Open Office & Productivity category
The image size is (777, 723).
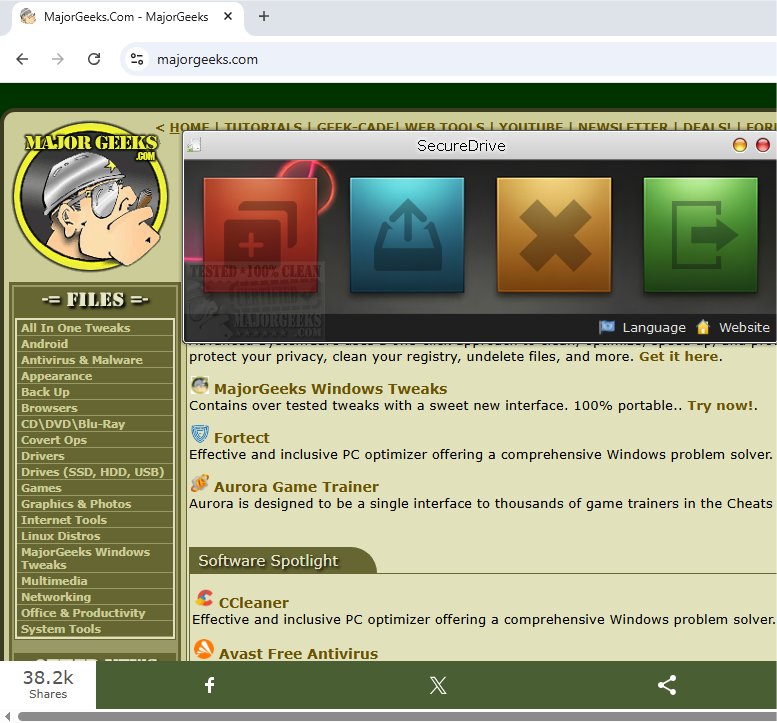coord(94,613)
